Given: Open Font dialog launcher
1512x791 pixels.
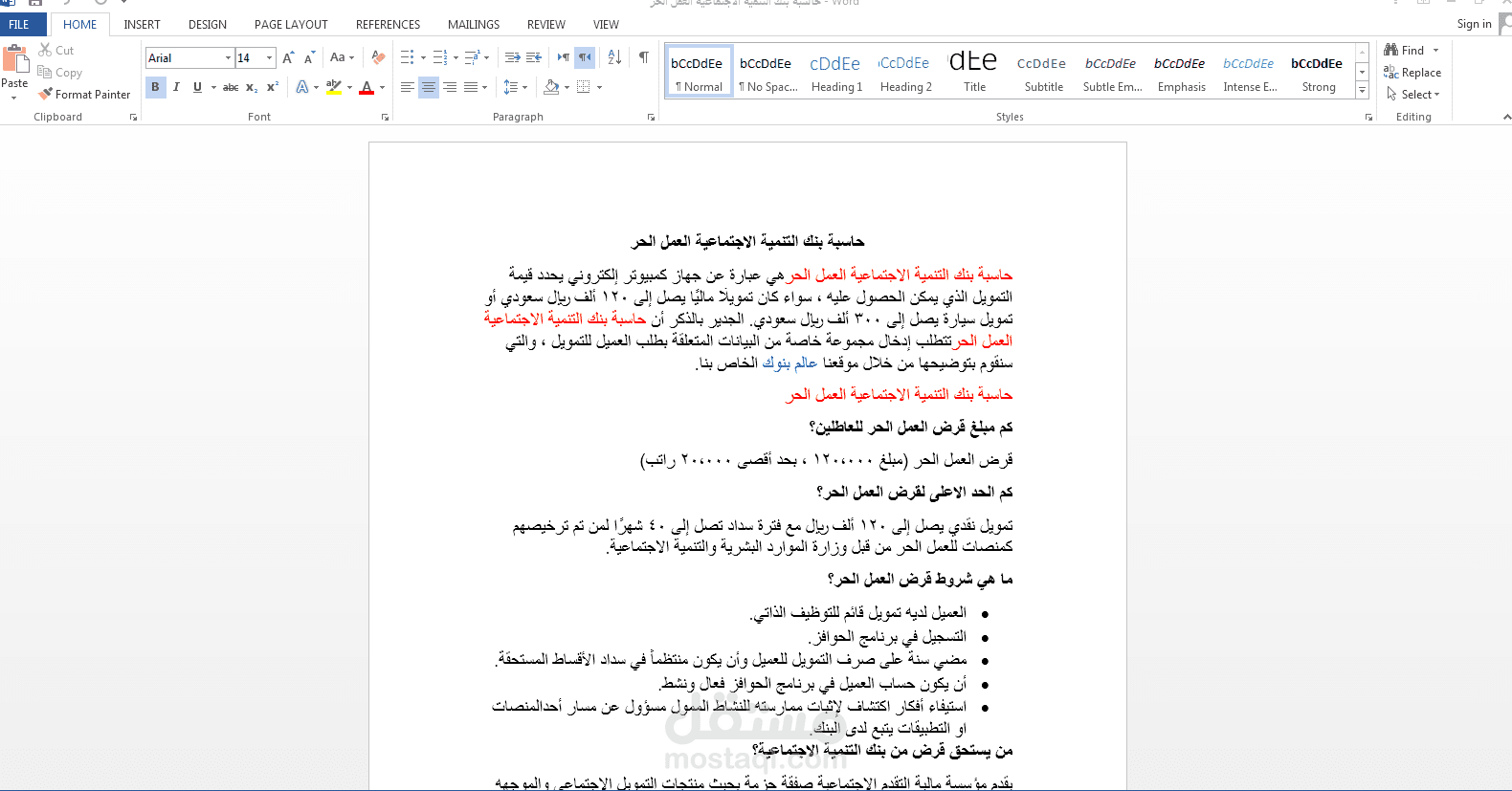Looking at the screenshot, I should [x=386, y=117].
